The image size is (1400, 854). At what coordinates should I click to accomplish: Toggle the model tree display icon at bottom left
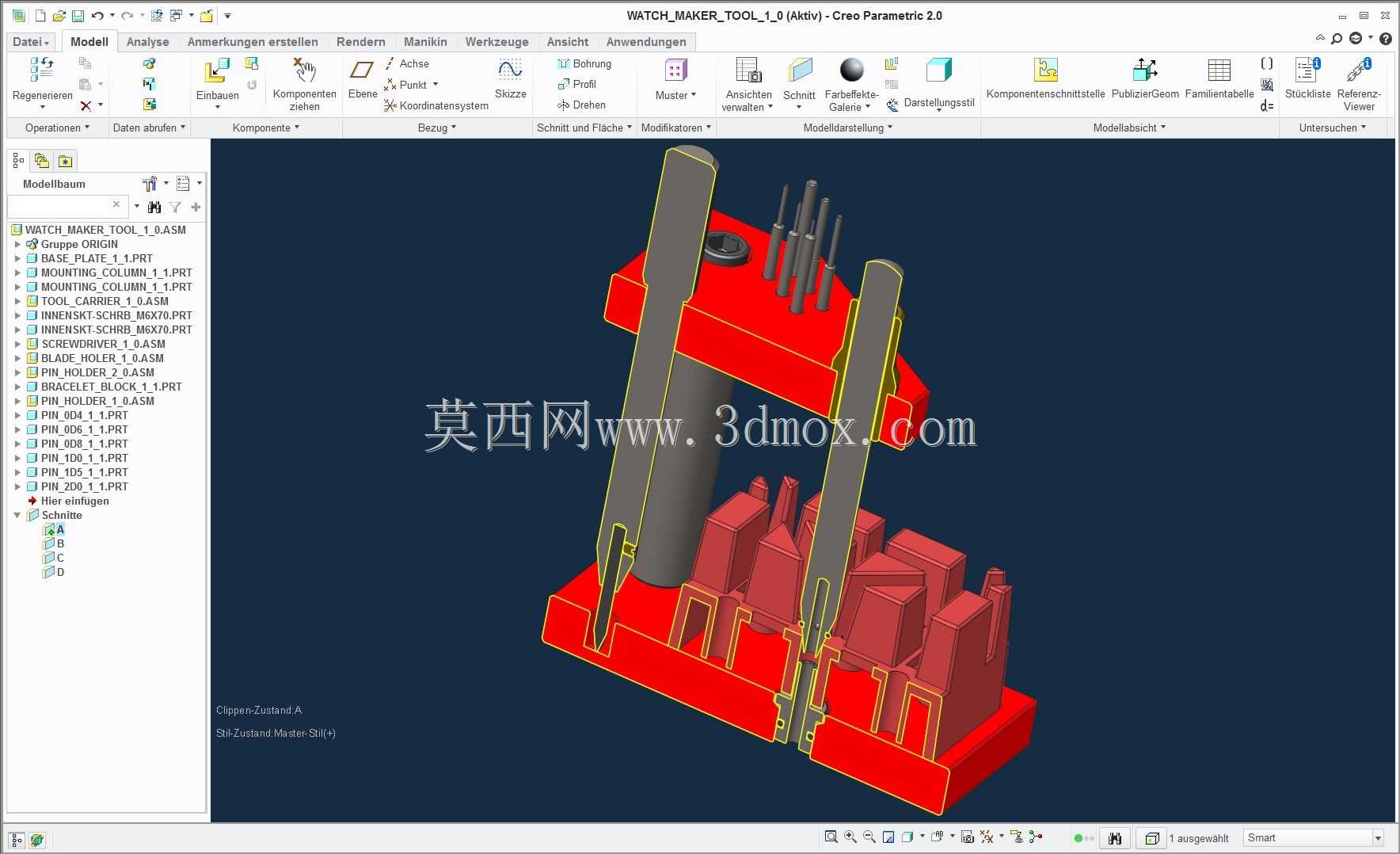(x=17, y=840)
